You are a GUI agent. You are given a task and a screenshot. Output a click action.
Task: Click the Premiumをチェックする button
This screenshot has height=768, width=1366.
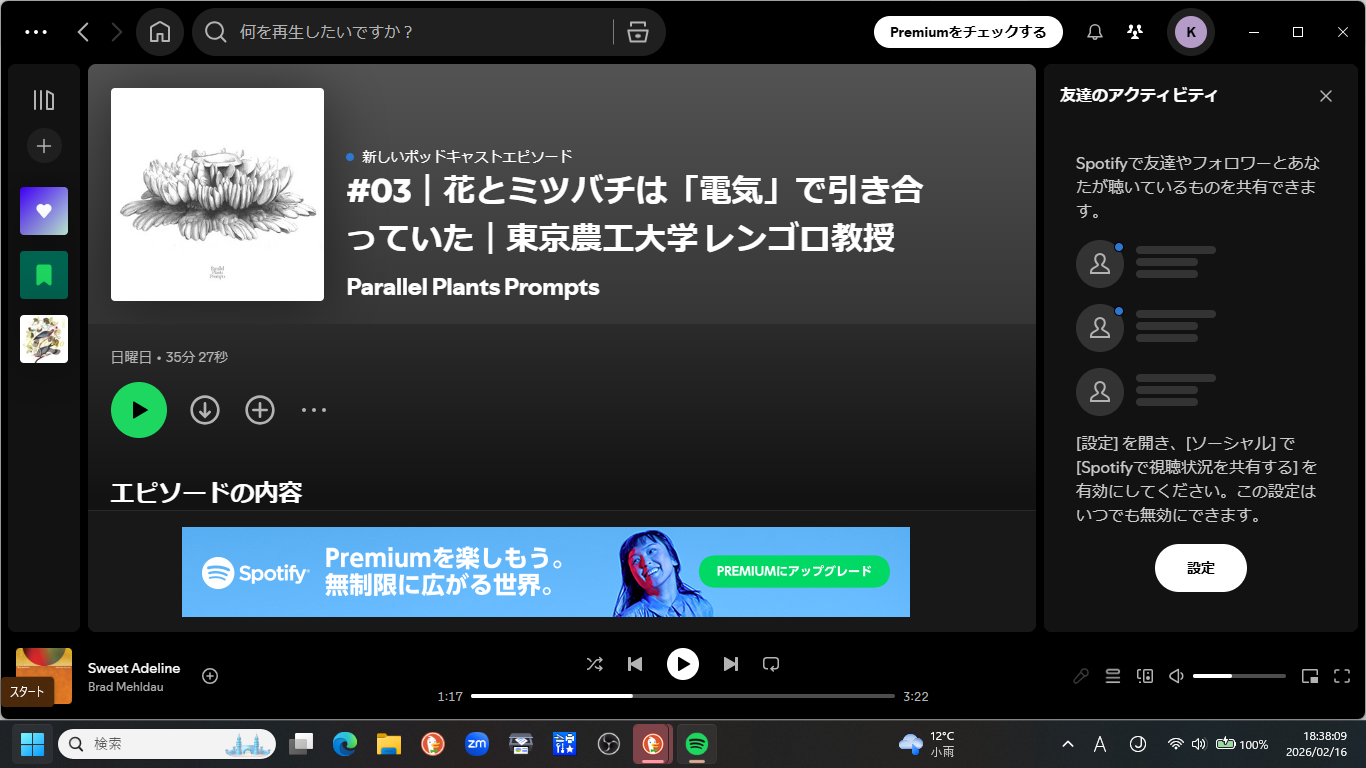(967, 32)
